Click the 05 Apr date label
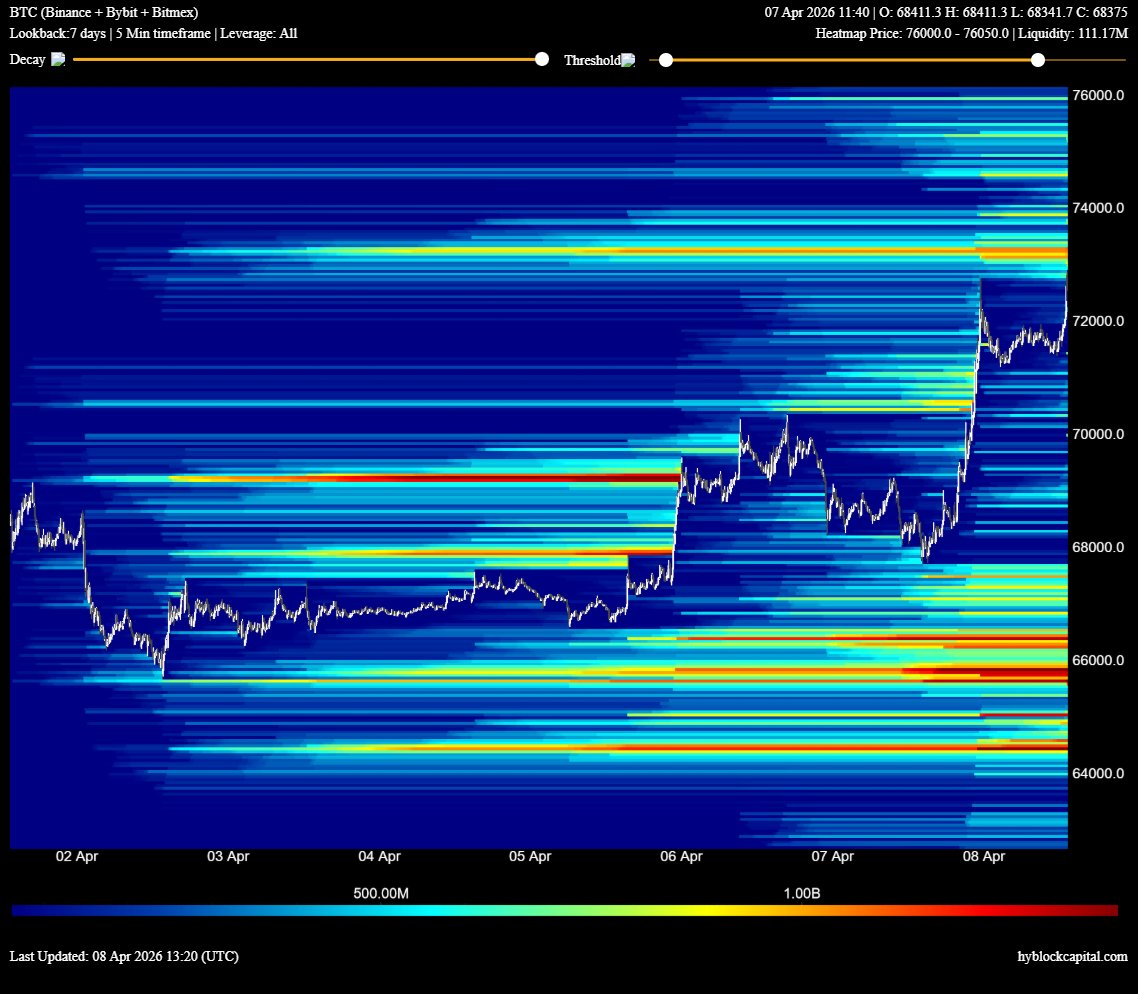Image resolution: width=1138 pixels, height=994 pixels. click(x=530, y=856)
